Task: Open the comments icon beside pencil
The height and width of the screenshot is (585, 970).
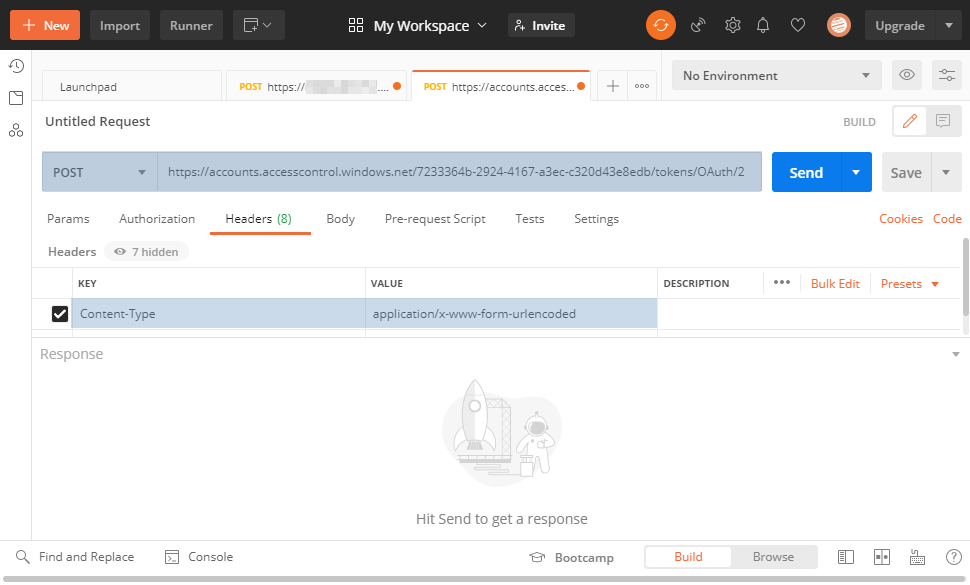Action: pos(943,121)
